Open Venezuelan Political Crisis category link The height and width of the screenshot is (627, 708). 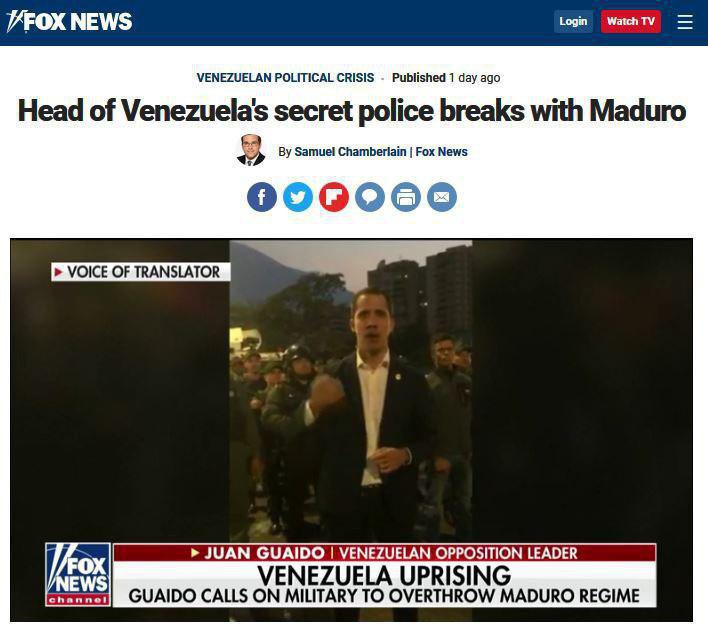[x=285, y=78]
